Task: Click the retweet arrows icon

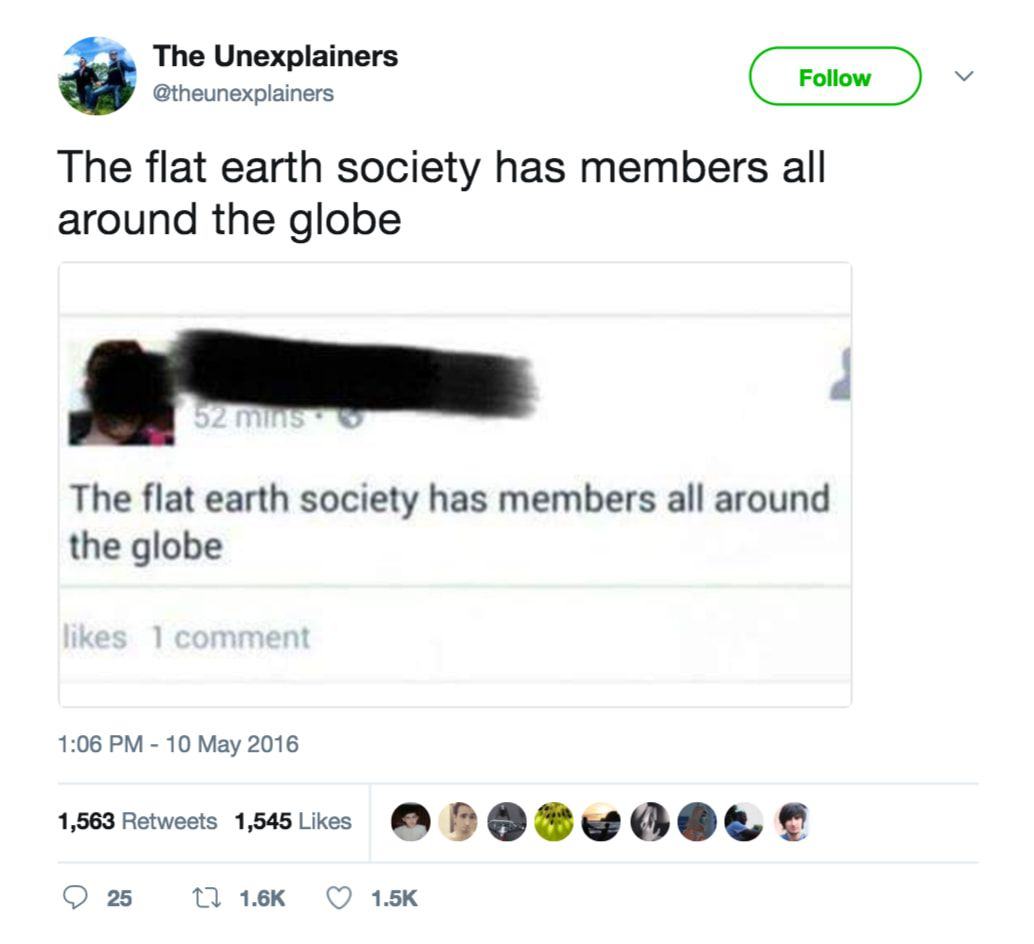Action: [206, 898]
